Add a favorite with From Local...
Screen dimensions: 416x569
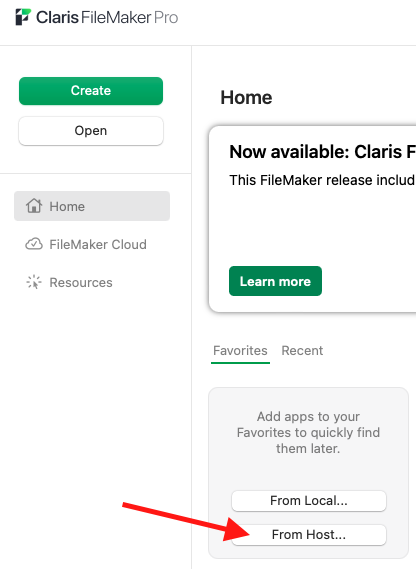pos(309,501)
